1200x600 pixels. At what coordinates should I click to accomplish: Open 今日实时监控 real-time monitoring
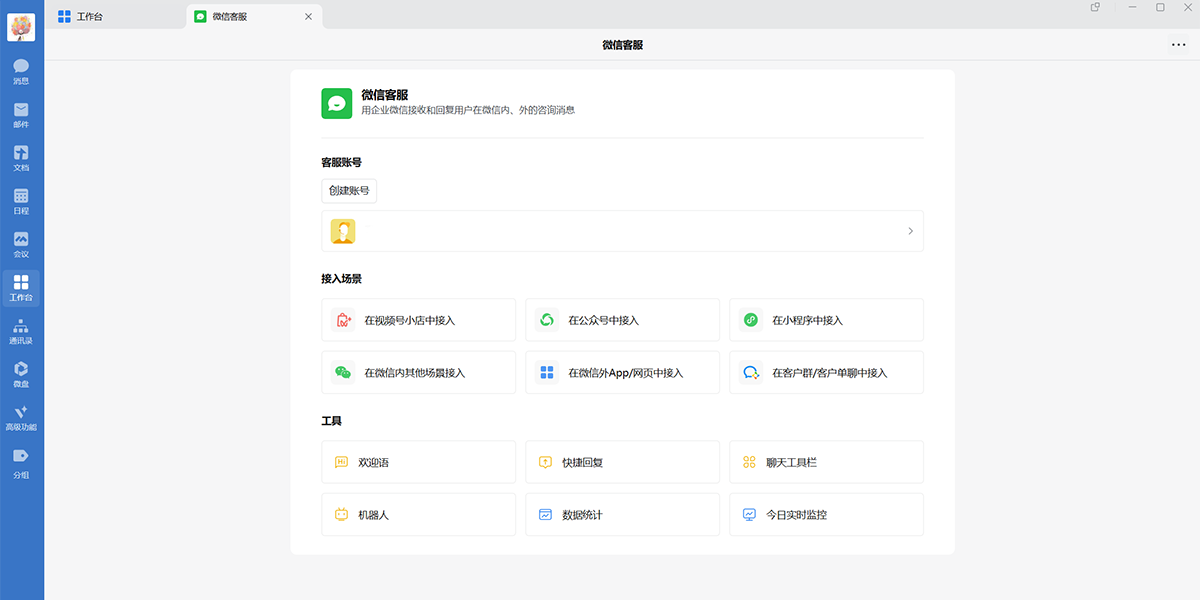826,515
